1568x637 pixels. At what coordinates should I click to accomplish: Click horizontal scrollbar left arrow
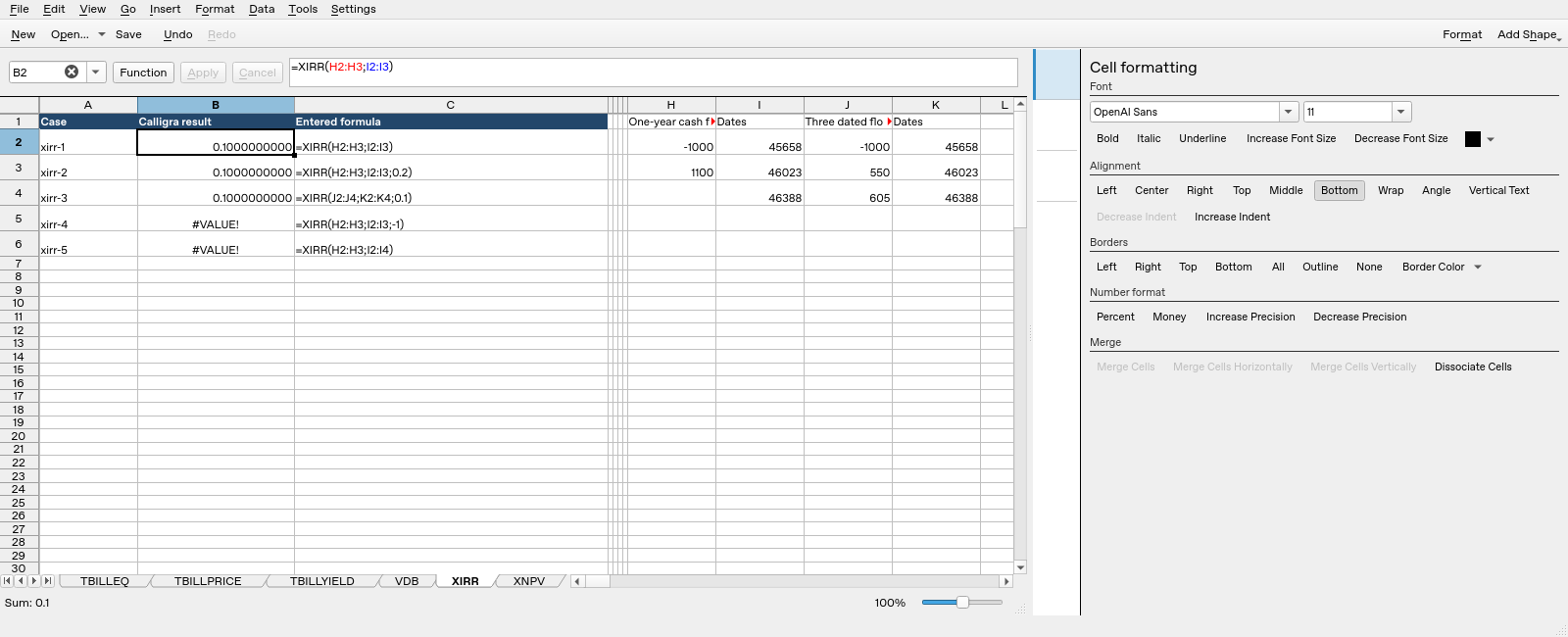click(x=577, y=581)
